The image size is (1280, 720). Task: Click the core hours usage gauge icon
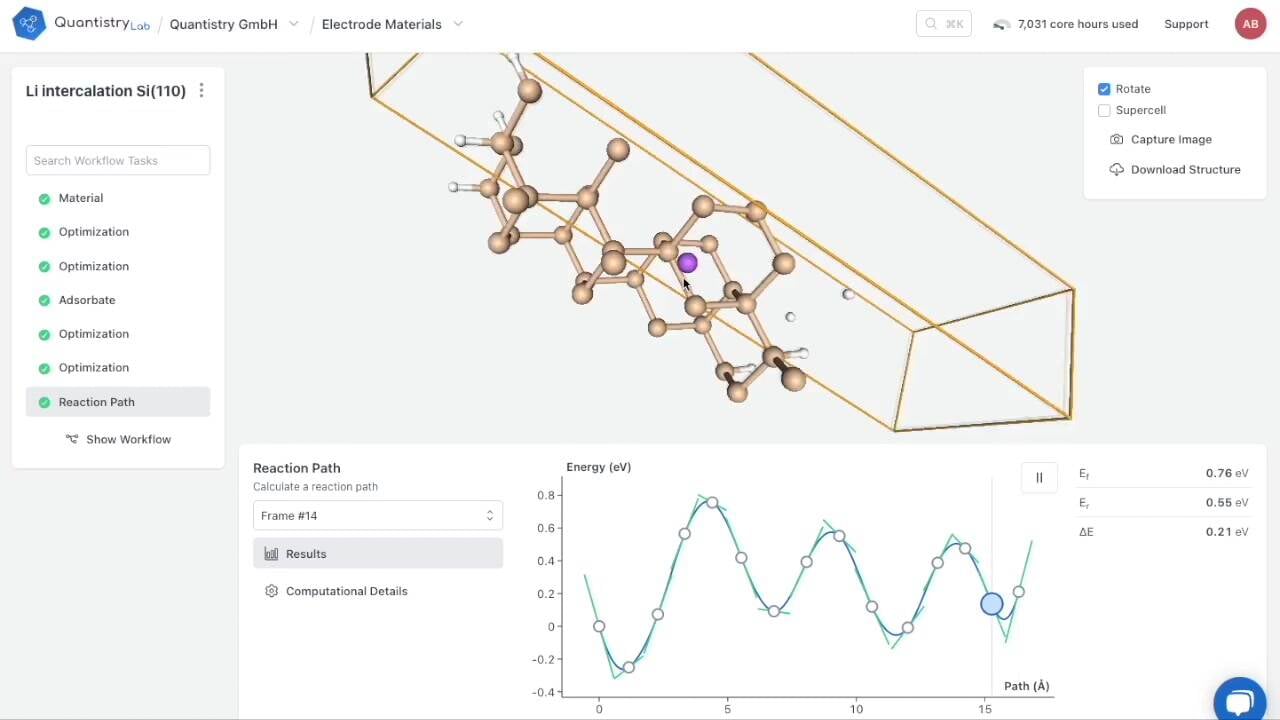[x=1001, y=24]
